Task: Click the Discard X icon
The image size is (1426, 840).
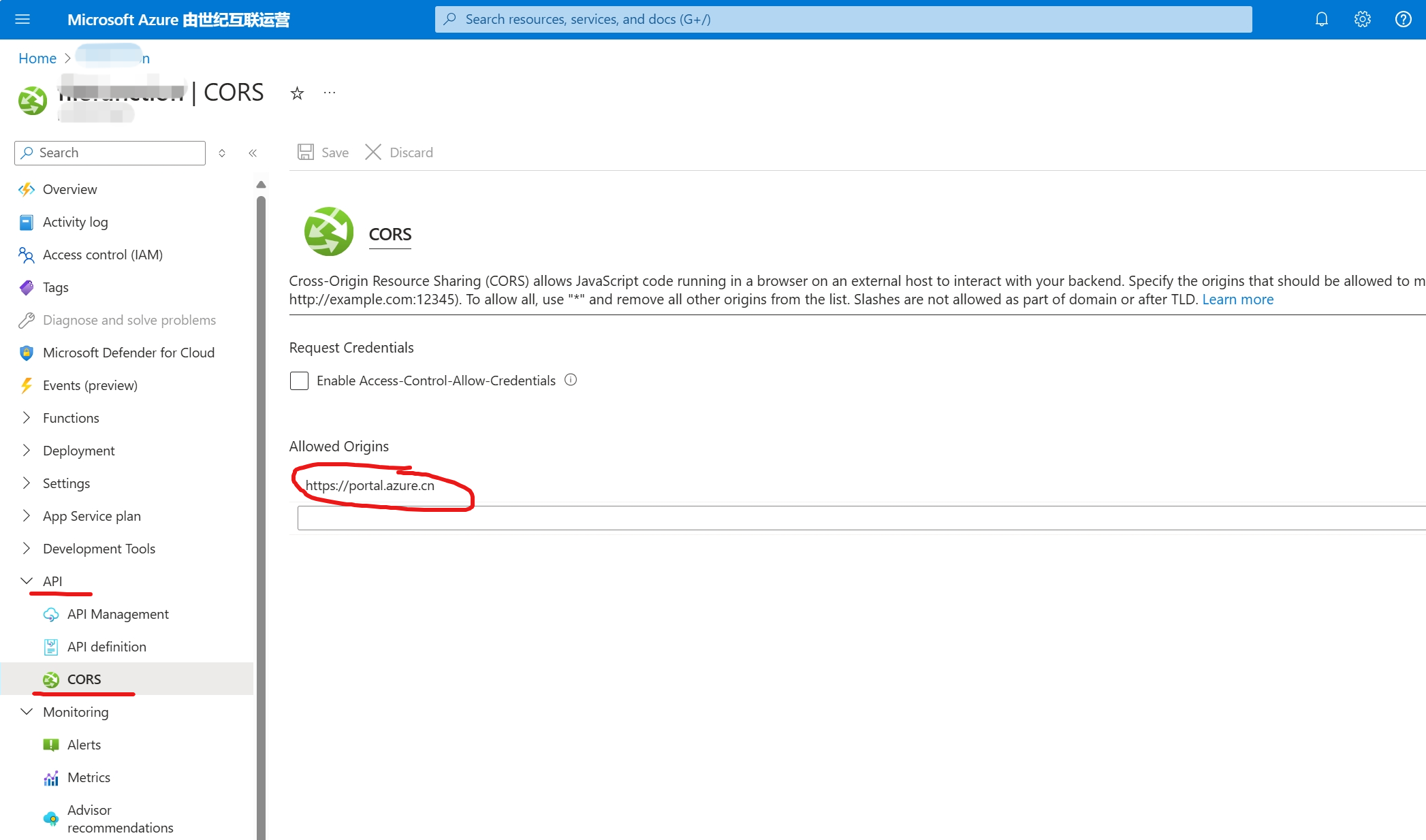Action: point(373,152)
